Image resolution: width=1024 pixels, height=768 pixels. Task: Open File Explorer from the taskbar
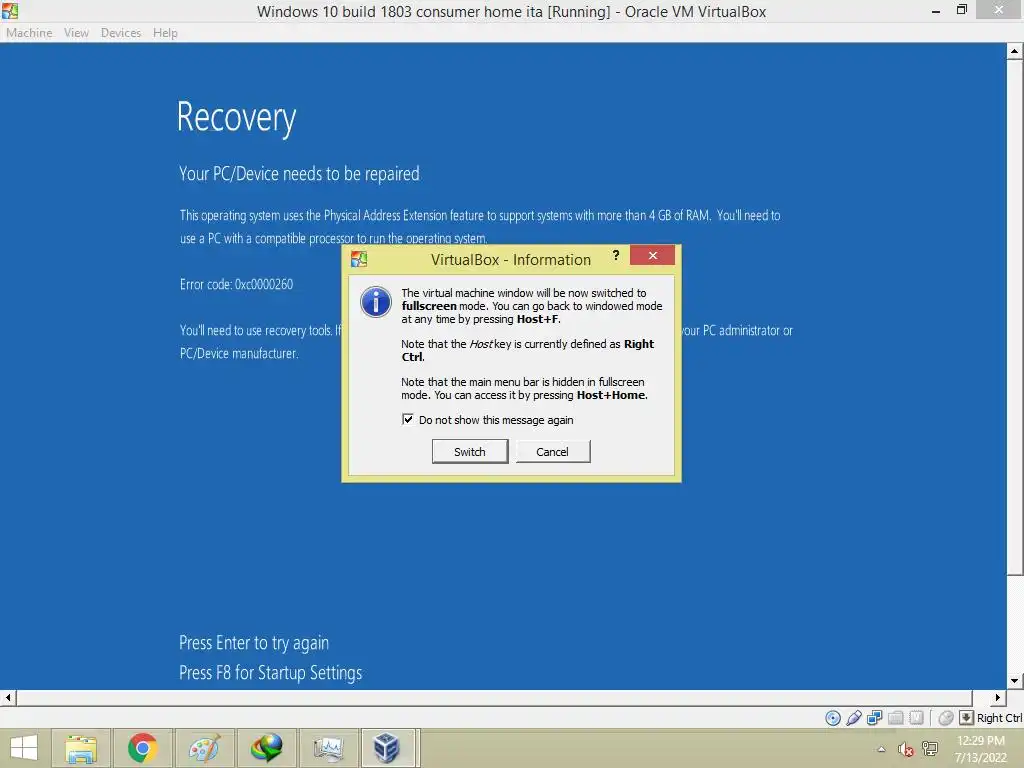[x=81, y=748]
